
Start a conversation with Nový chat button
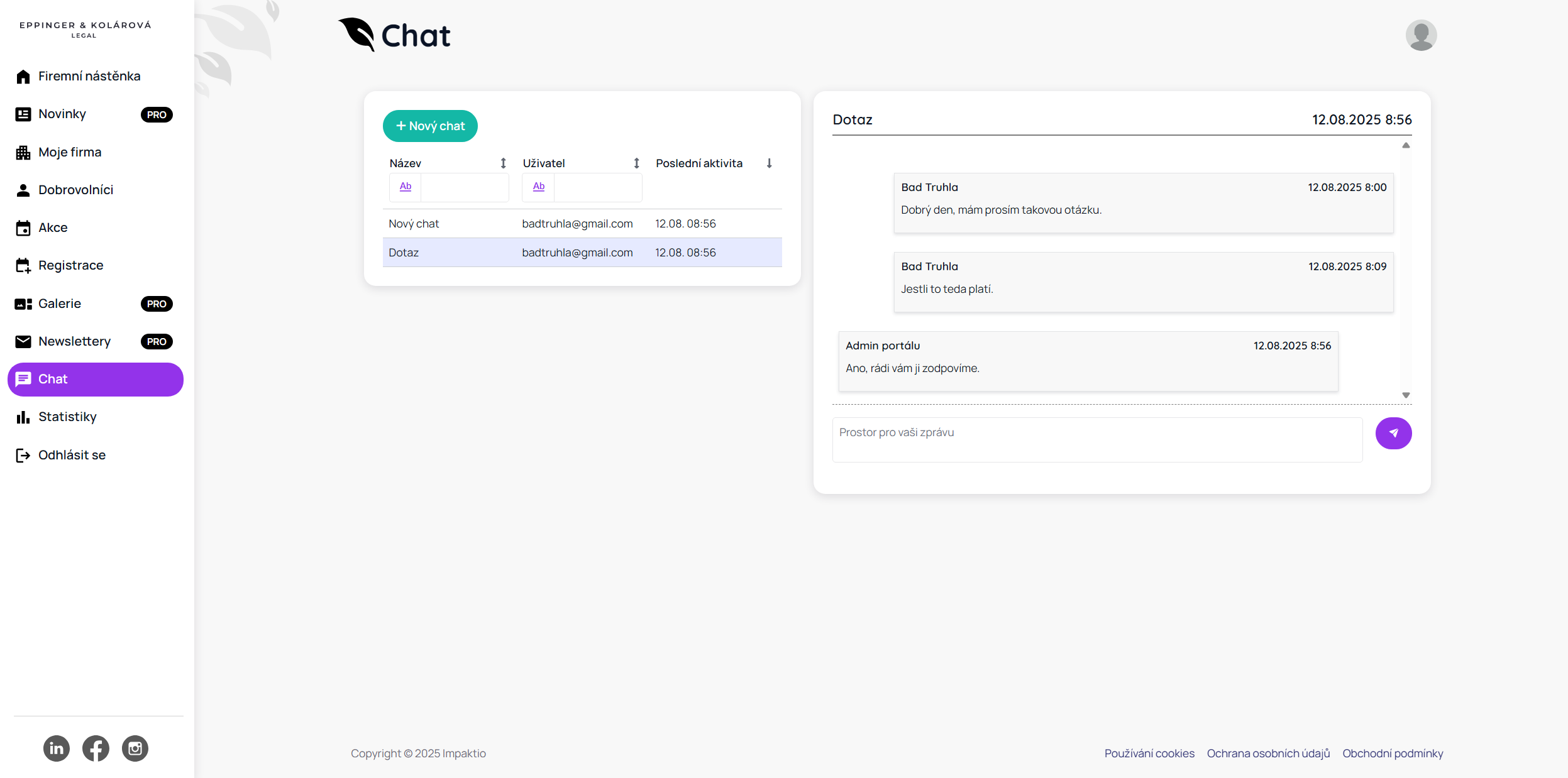[x=430, y=126]
